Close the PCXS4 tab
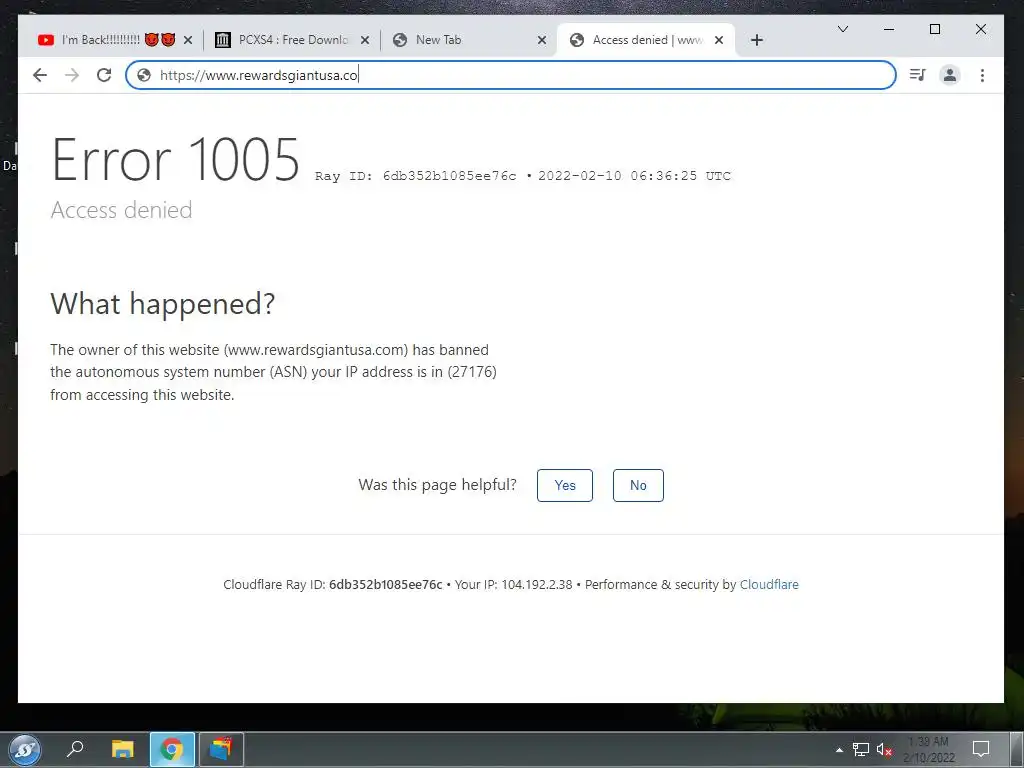Screen dimensions: 1024x768 (365, 40)
